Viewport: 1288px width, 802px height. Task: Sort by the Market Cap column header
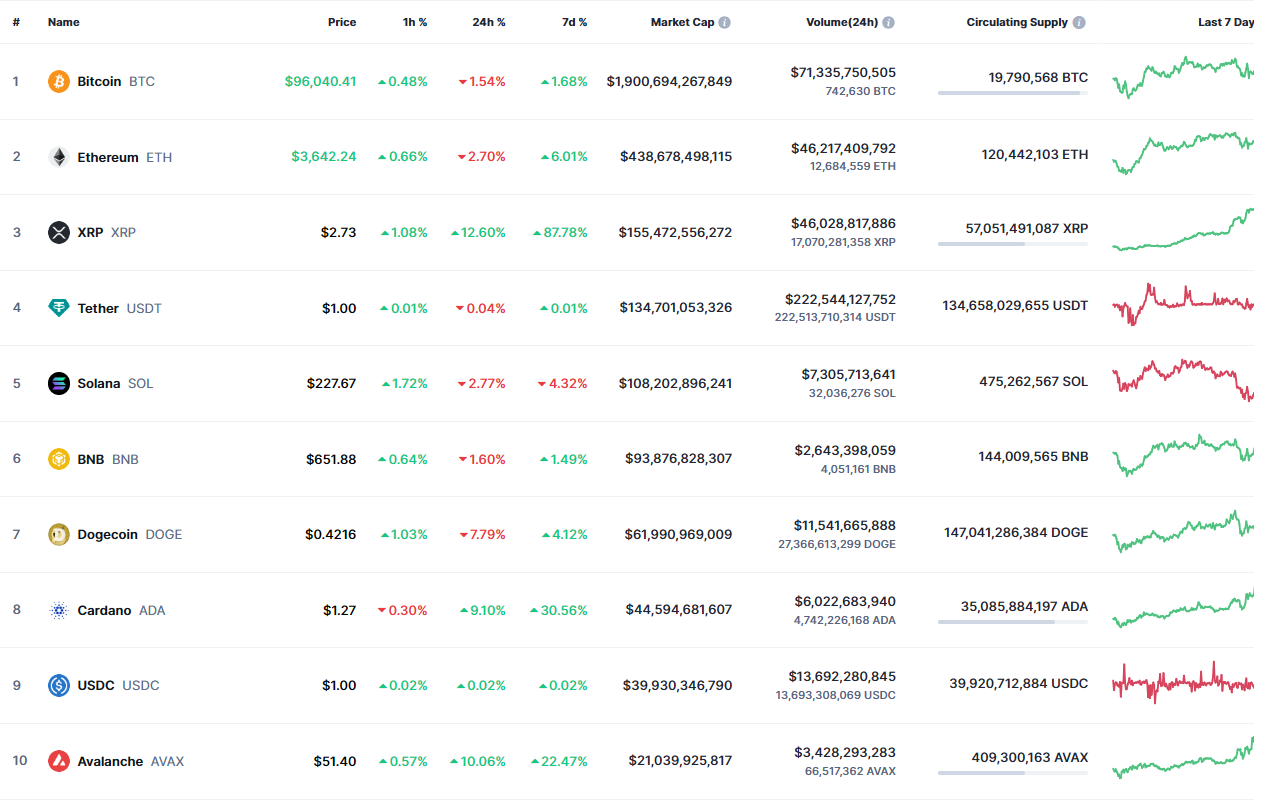(683, 22)
